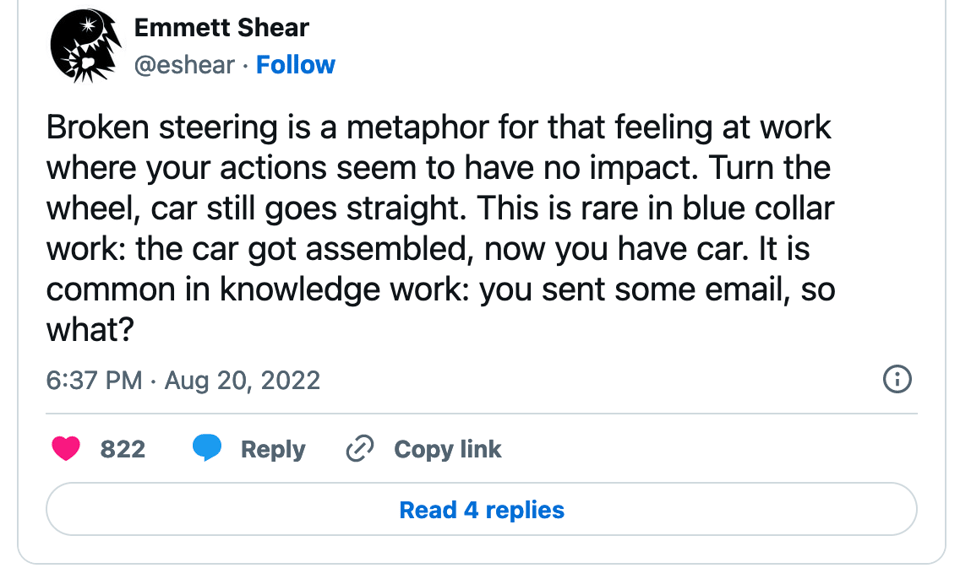Click the 822 likes count
This screenshot has width=960, height=579.
pyautogui.click(x=122, y=449)
